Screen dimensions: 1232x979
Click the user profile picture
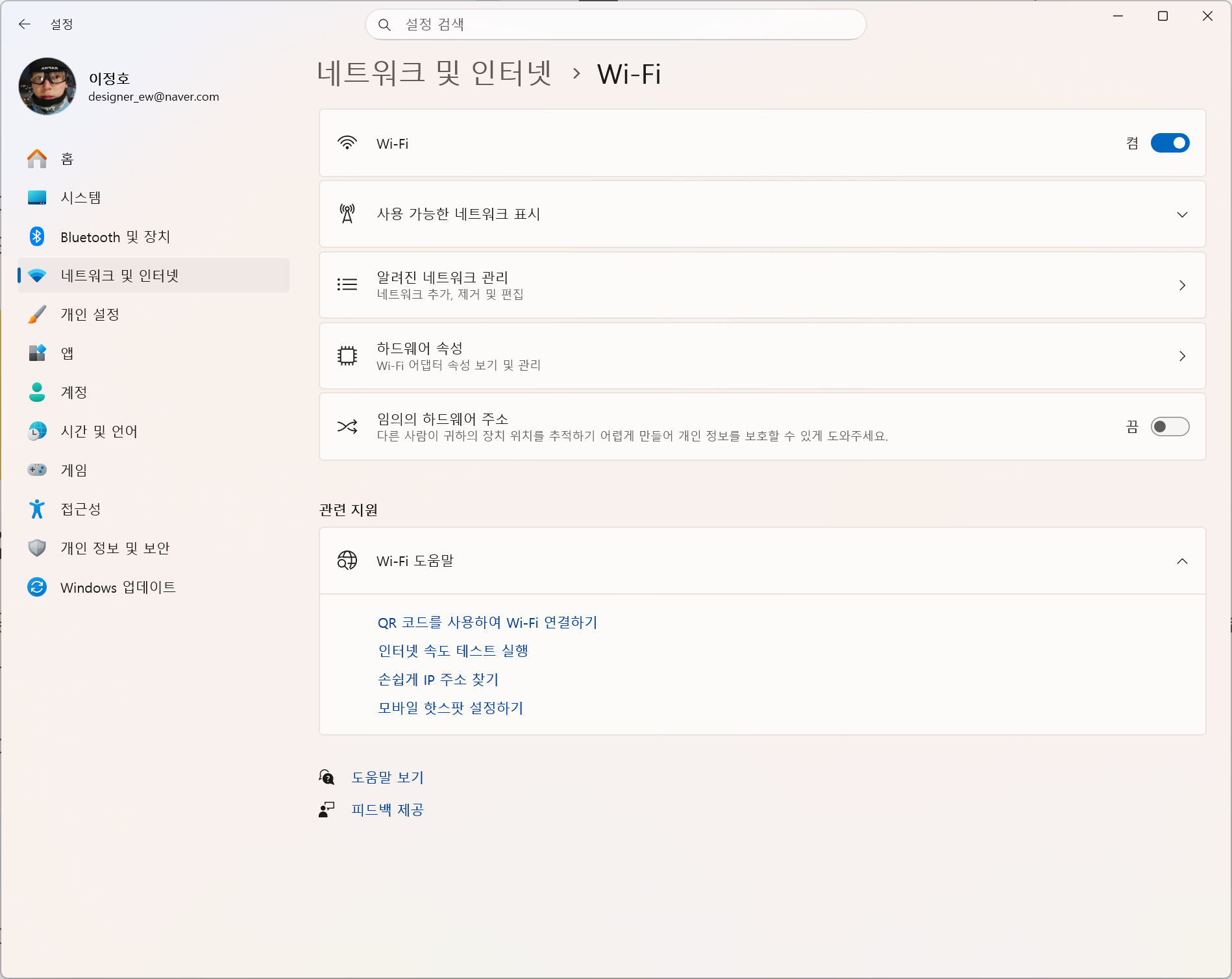(x=47, y=86)
